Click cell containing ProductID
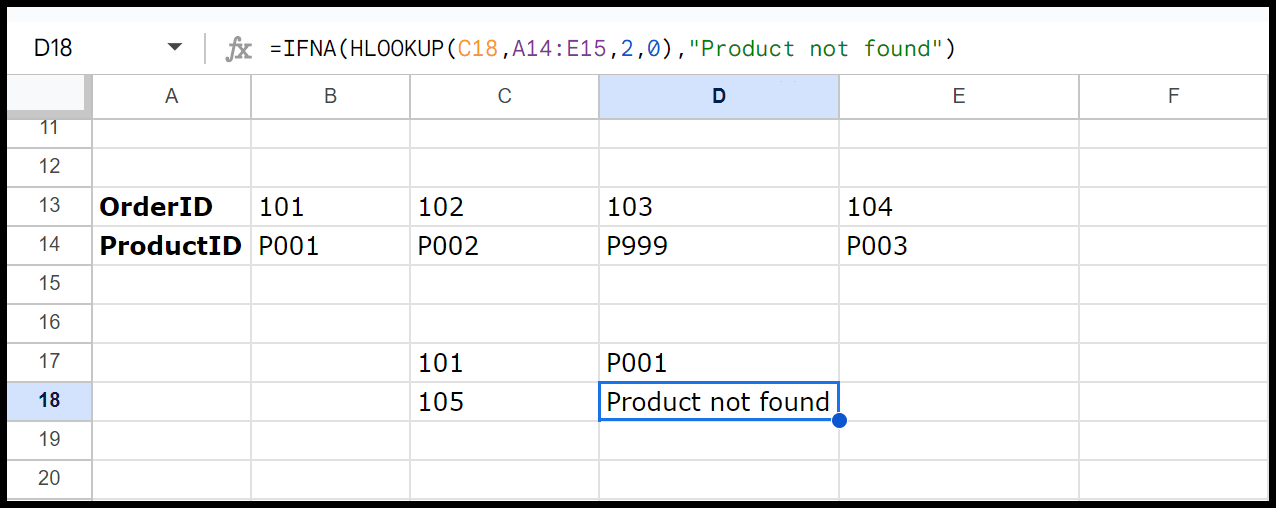1276x508 pixels. 171,246
